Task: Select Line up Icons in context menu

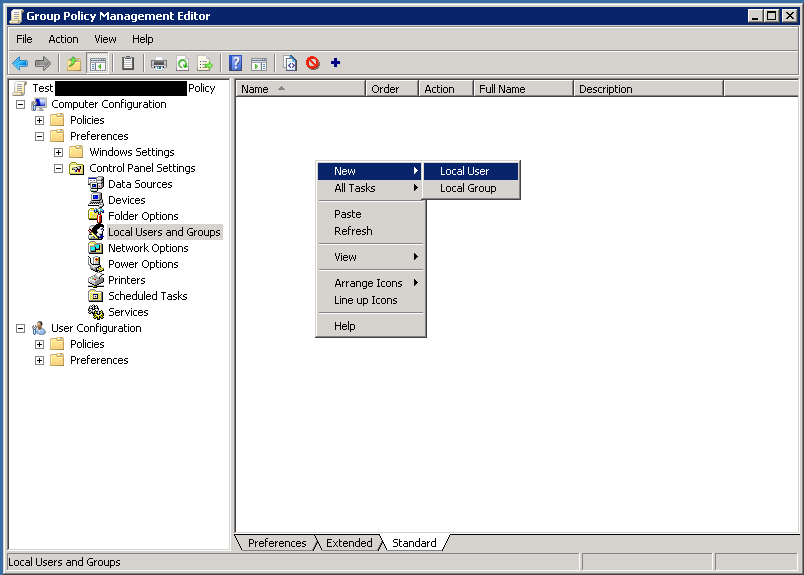Action: click(x=370, y=300)
